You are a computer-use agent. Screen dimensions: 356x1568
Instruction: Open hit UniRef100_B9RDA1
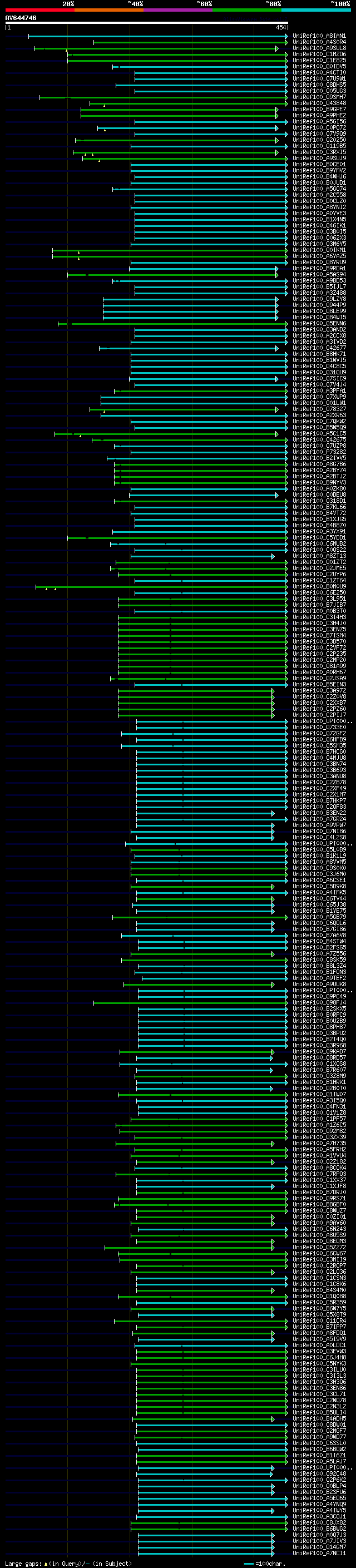[319, 269]
